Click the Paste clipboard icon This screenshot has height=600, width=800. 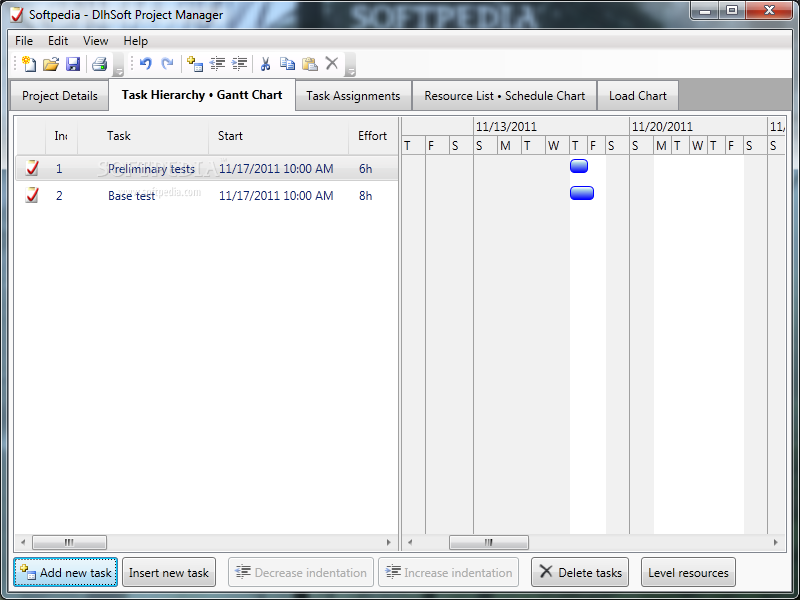pos(310,64)
